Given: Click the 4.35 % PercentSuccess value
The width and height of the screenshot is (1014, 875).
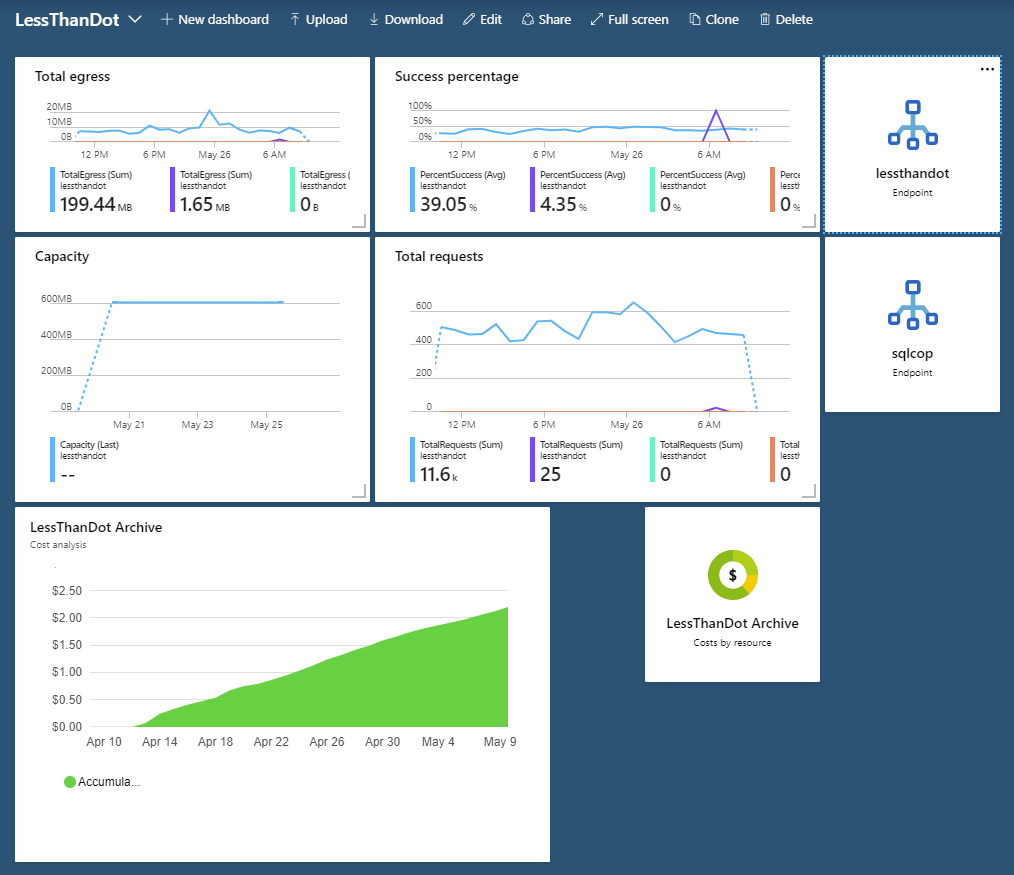Looking at the screenshot, I should point(563,204).
